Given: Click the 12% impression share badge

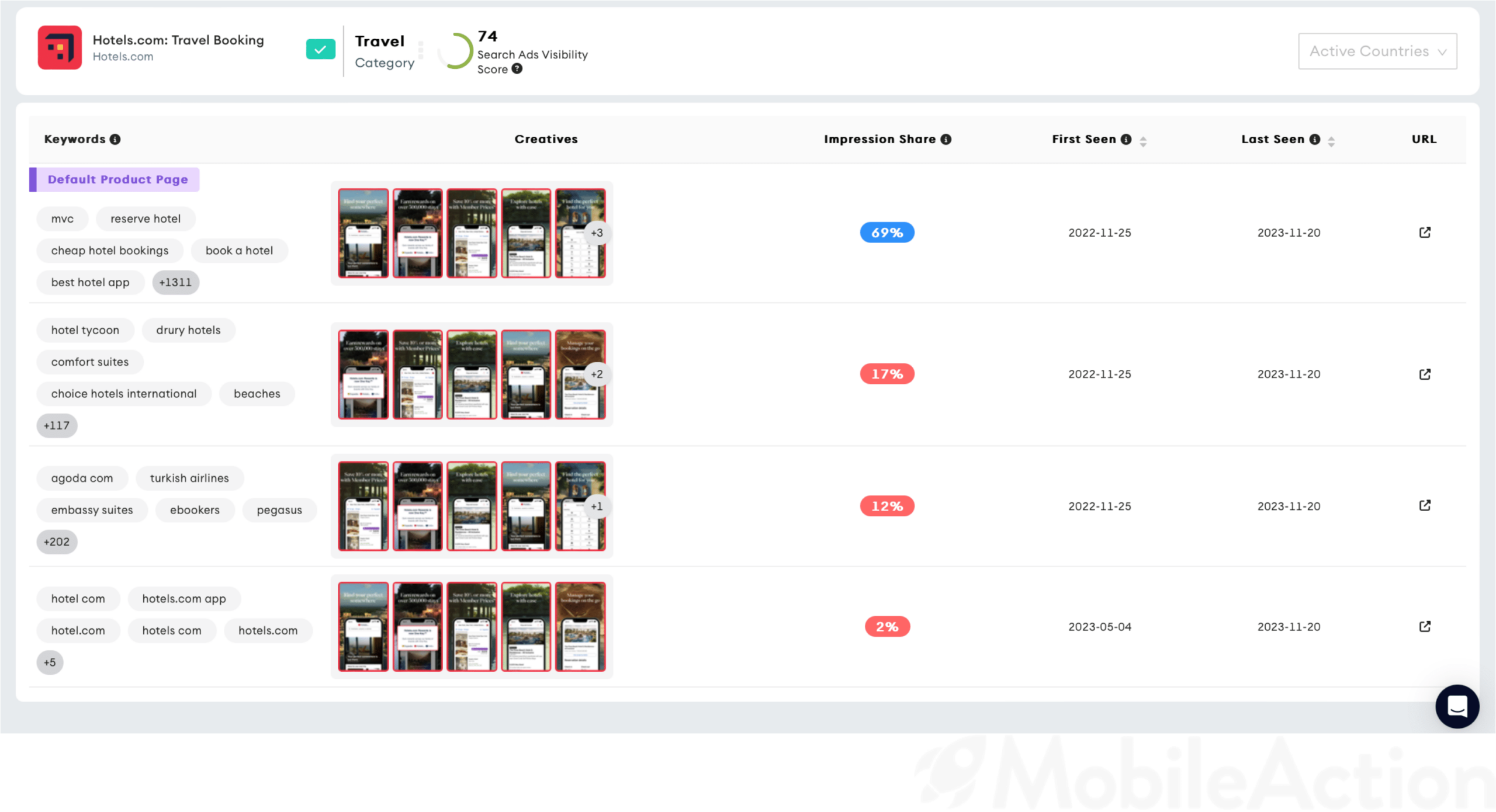Looking at the screenshot, I should tap(887, 506).
